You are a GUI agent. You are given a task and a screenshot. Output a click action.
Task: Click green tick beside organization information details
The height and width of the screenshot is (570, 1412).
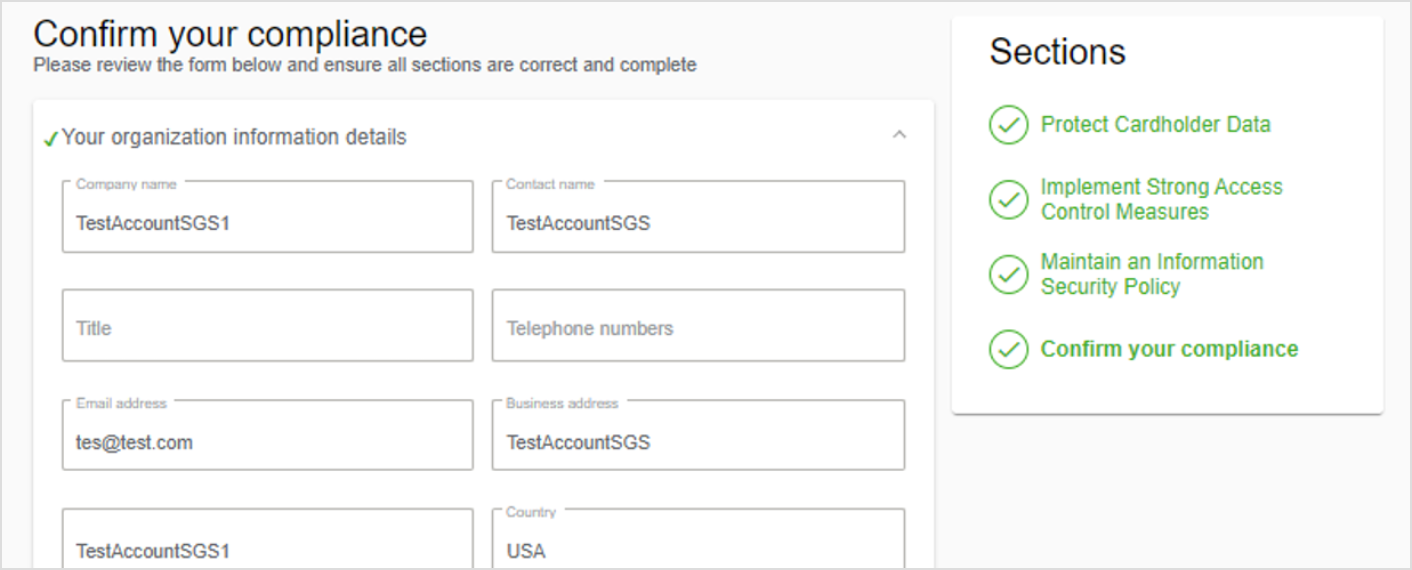point(51,139)
